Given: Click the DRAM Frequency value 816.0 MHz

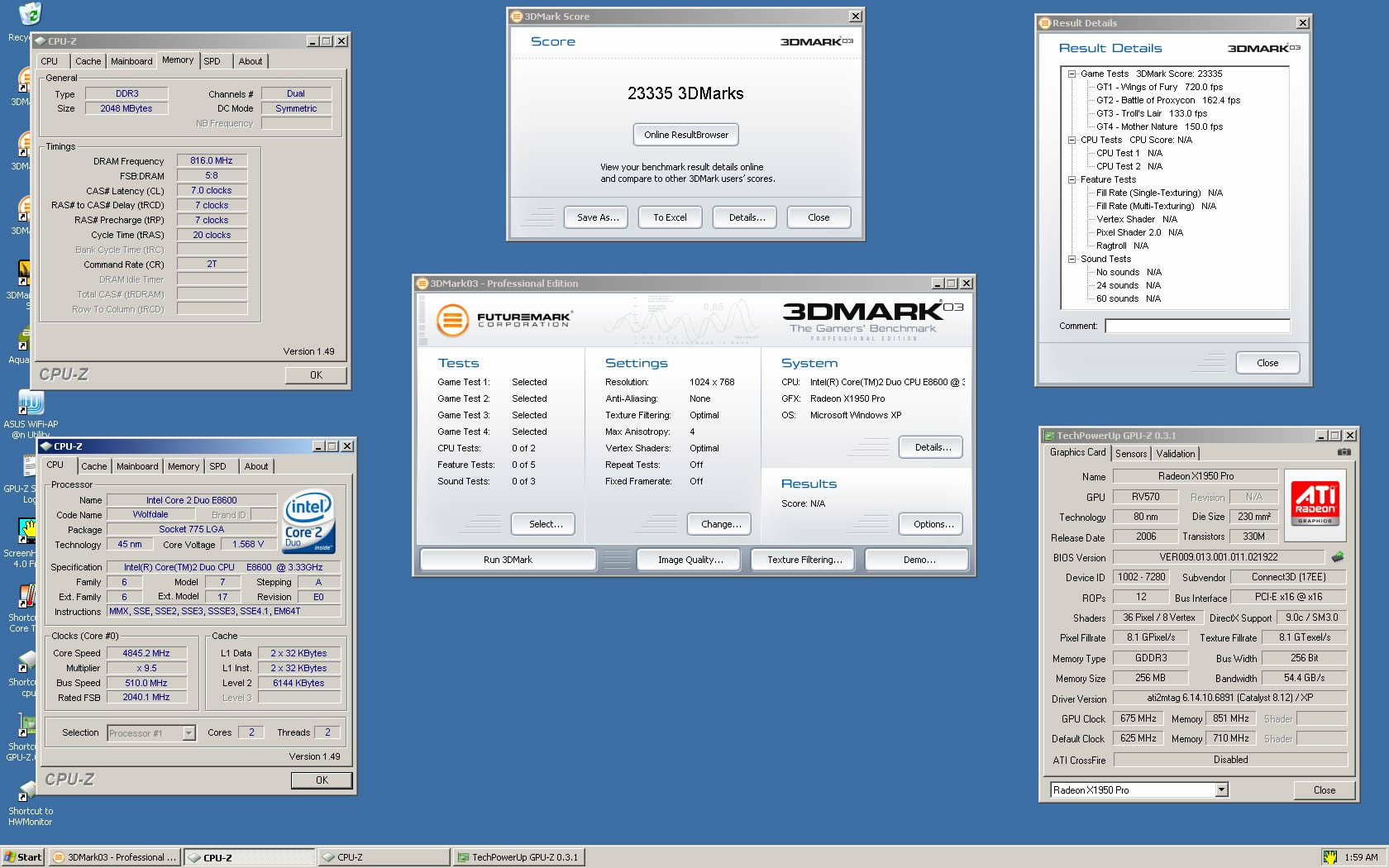Looking at the screenshot, I should point(212,160).
